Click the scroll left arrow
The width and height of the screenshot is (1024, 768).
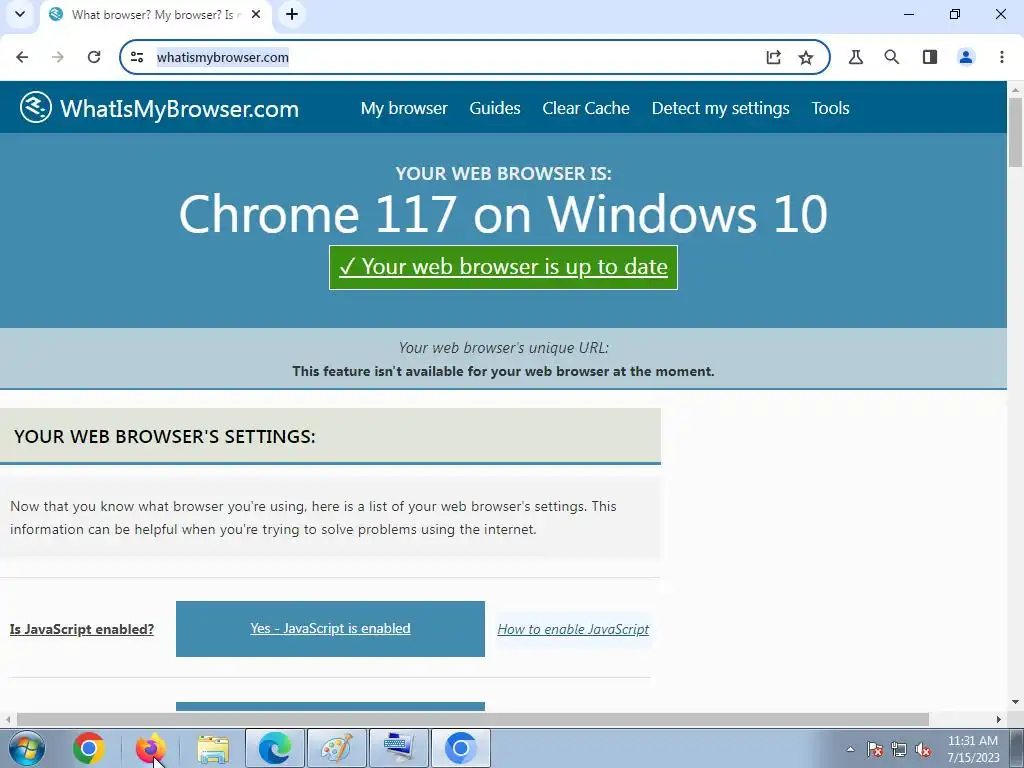[x=7, y=719]
